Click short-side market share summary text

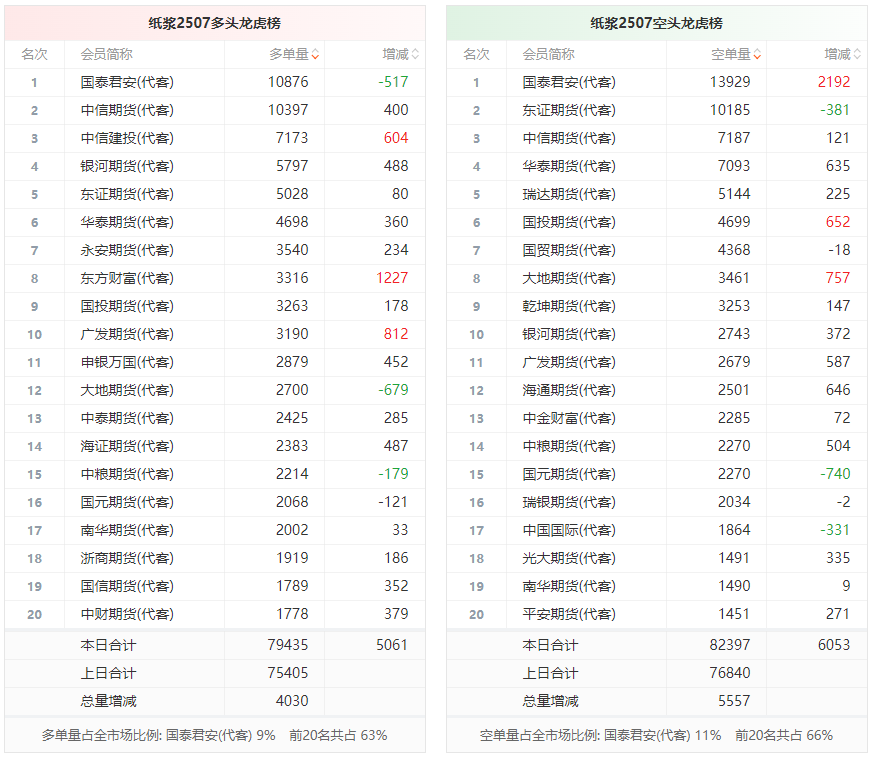(656, 735)
